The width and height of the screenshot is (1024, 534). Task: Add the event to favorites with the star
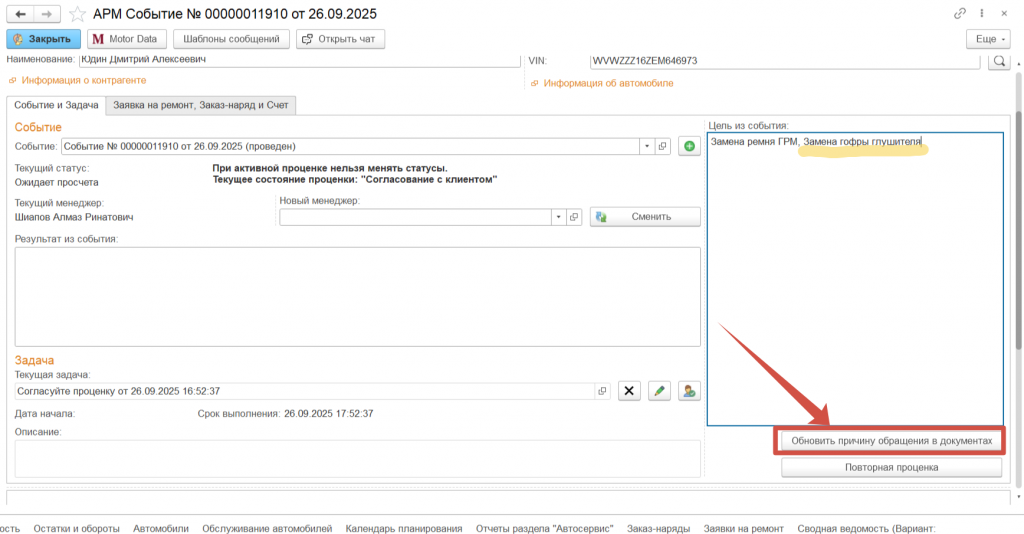coord(76,14)
